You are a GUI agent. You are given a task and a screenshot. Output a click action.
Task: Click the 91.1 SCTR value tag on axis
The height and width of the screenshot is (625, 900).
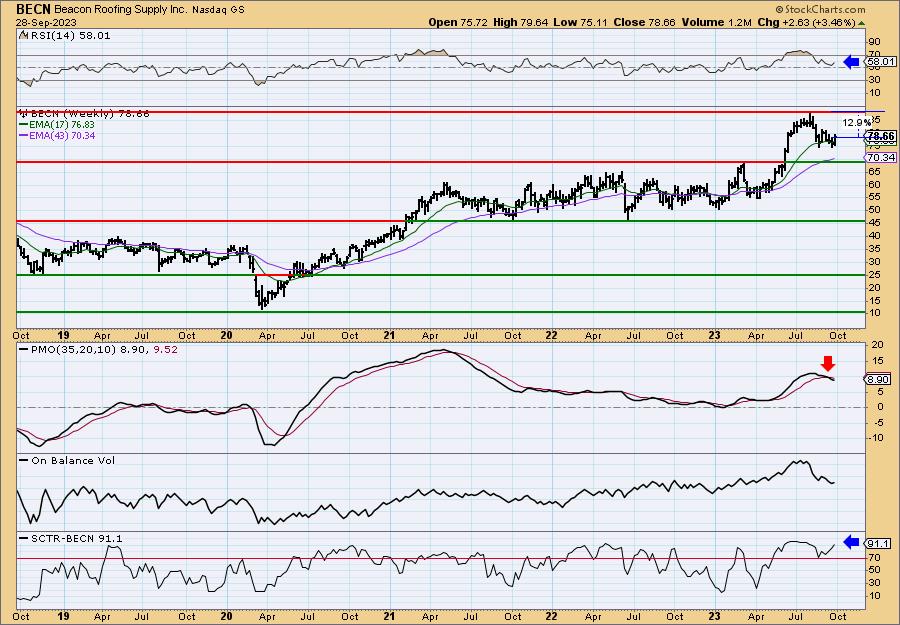click(878, 544)
